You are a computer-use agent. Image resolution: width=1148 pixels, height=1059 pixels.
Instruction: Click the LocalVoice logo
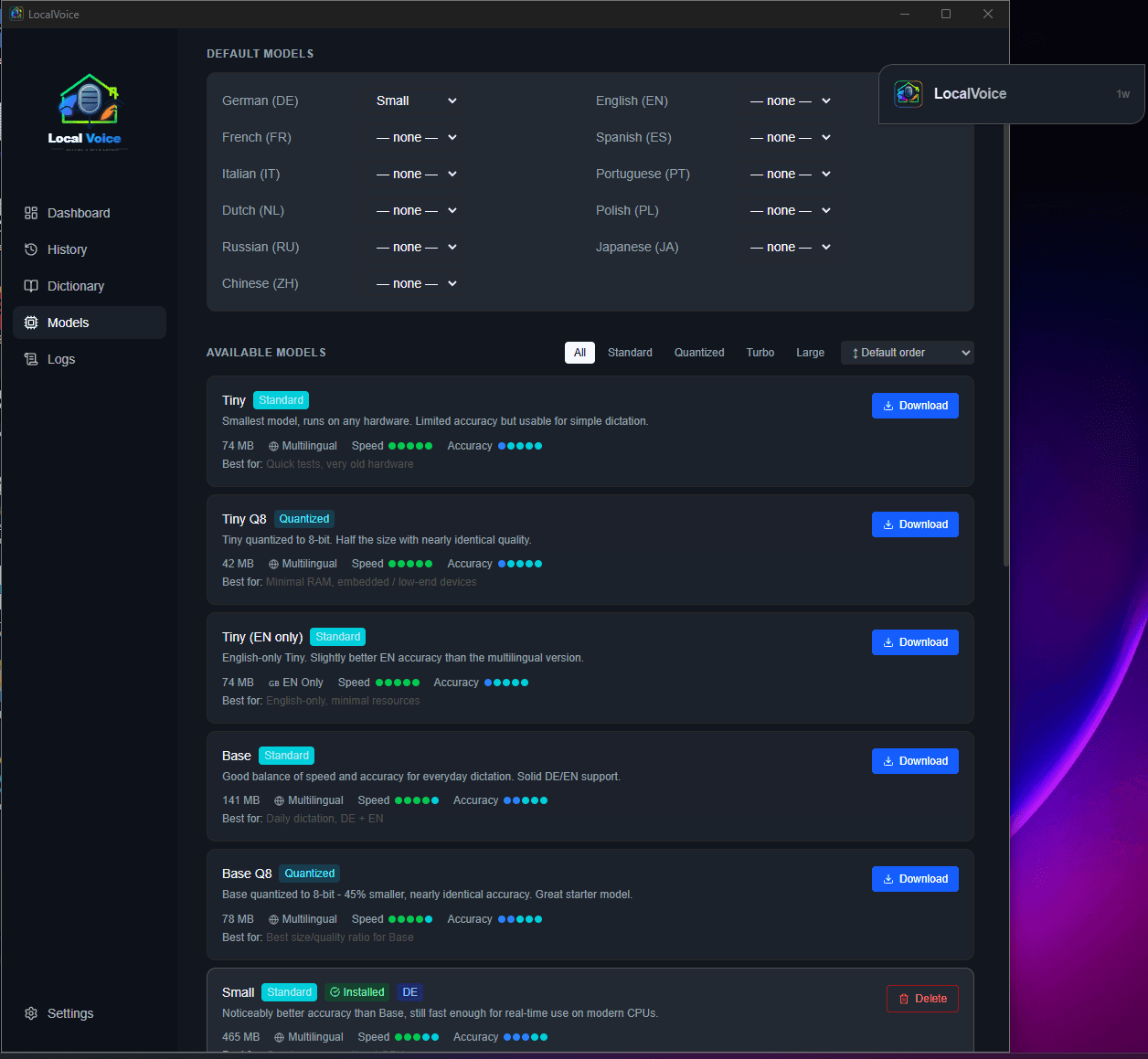point(87,111)
